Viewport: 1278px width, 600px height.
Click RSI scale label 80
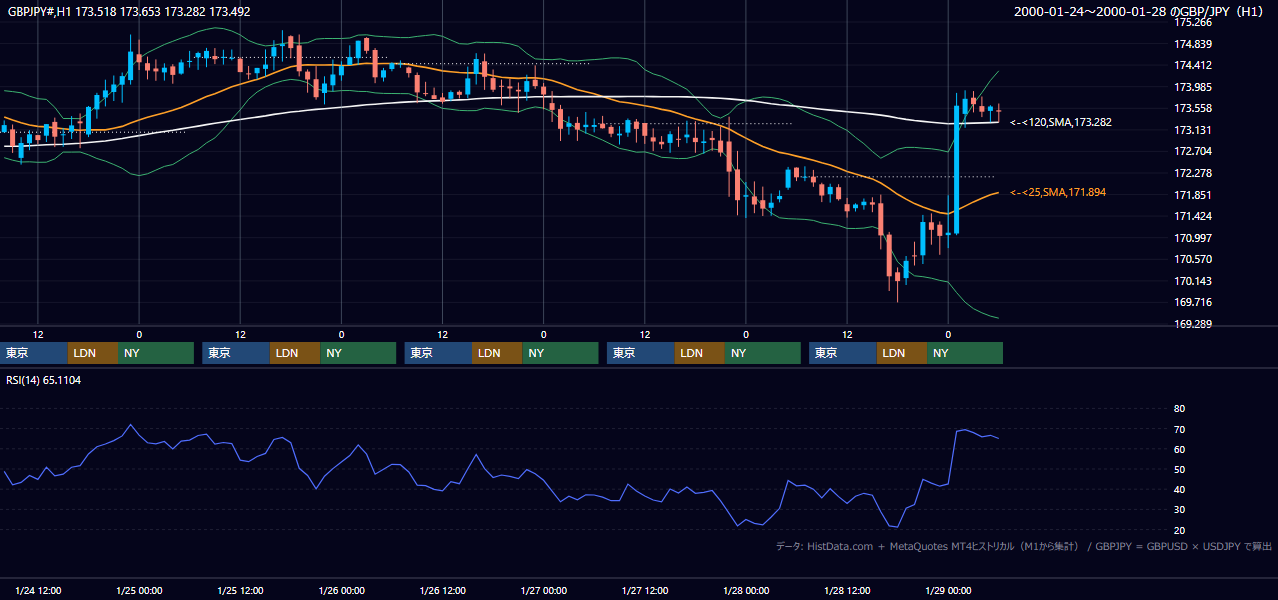click(1179, 409)
